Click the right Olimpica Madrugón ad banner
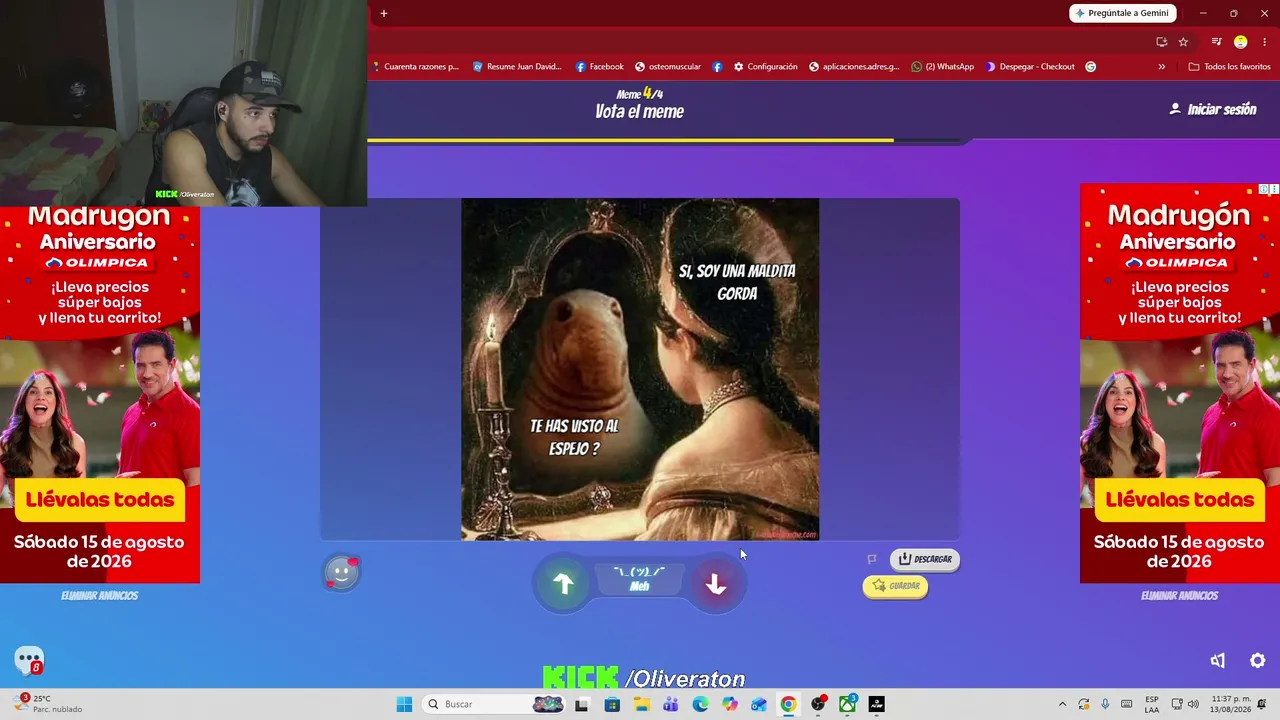Screen dimensions: 1280x720 pos(1180,383)
